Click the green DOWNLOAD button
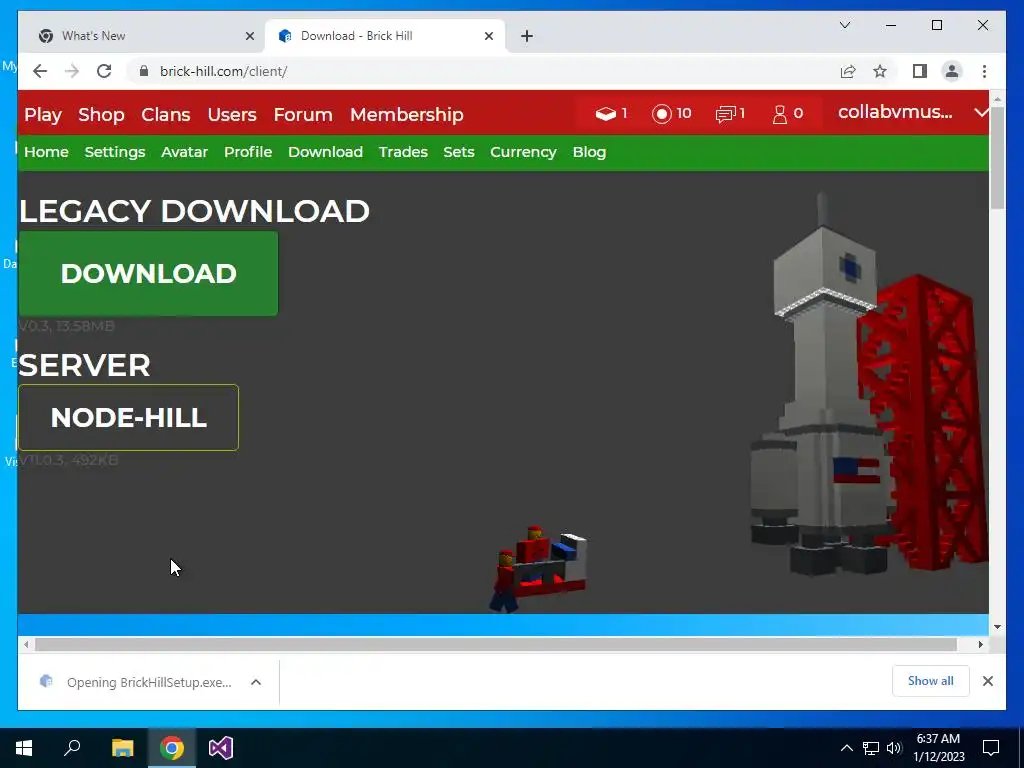The height and width of the screenshot is (768, 1024). [148, 274]
